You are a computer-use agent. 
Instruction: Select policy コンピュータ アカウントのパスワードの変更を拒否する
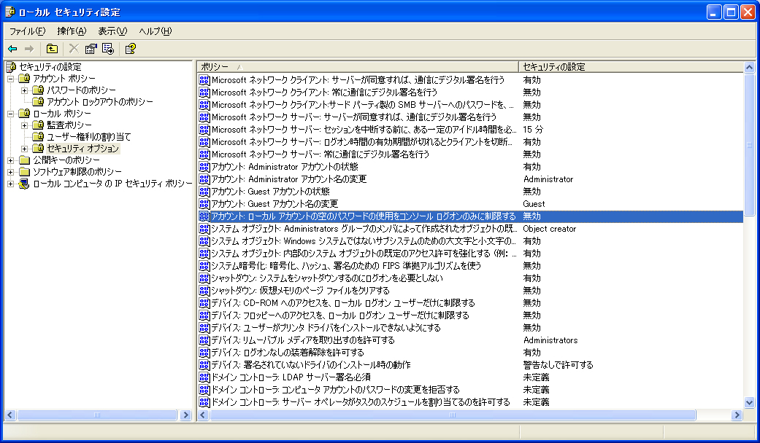pos(335,390)
